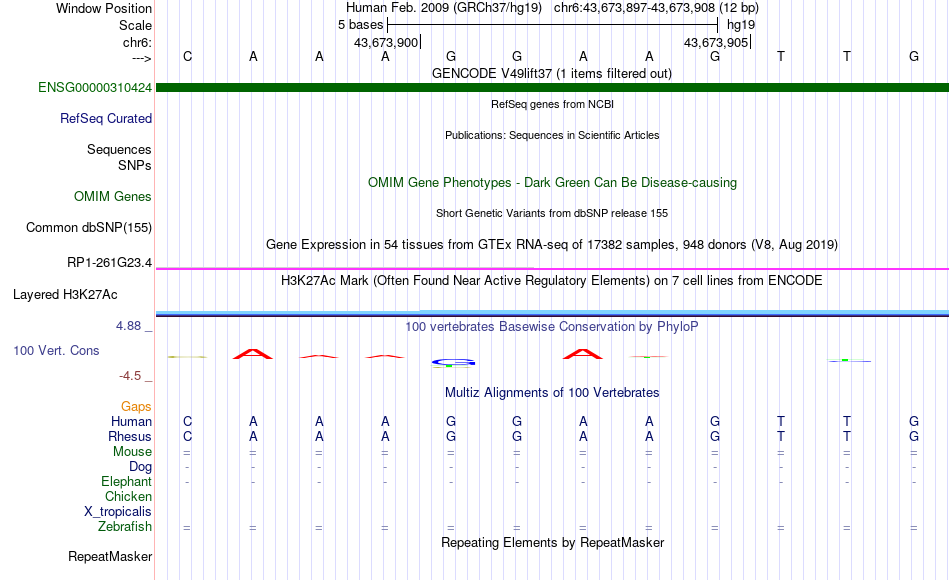Click the H3K27Ac Mark ENCODE track title
The height and width of the screenshot is (580, 950).
[552, 281]
